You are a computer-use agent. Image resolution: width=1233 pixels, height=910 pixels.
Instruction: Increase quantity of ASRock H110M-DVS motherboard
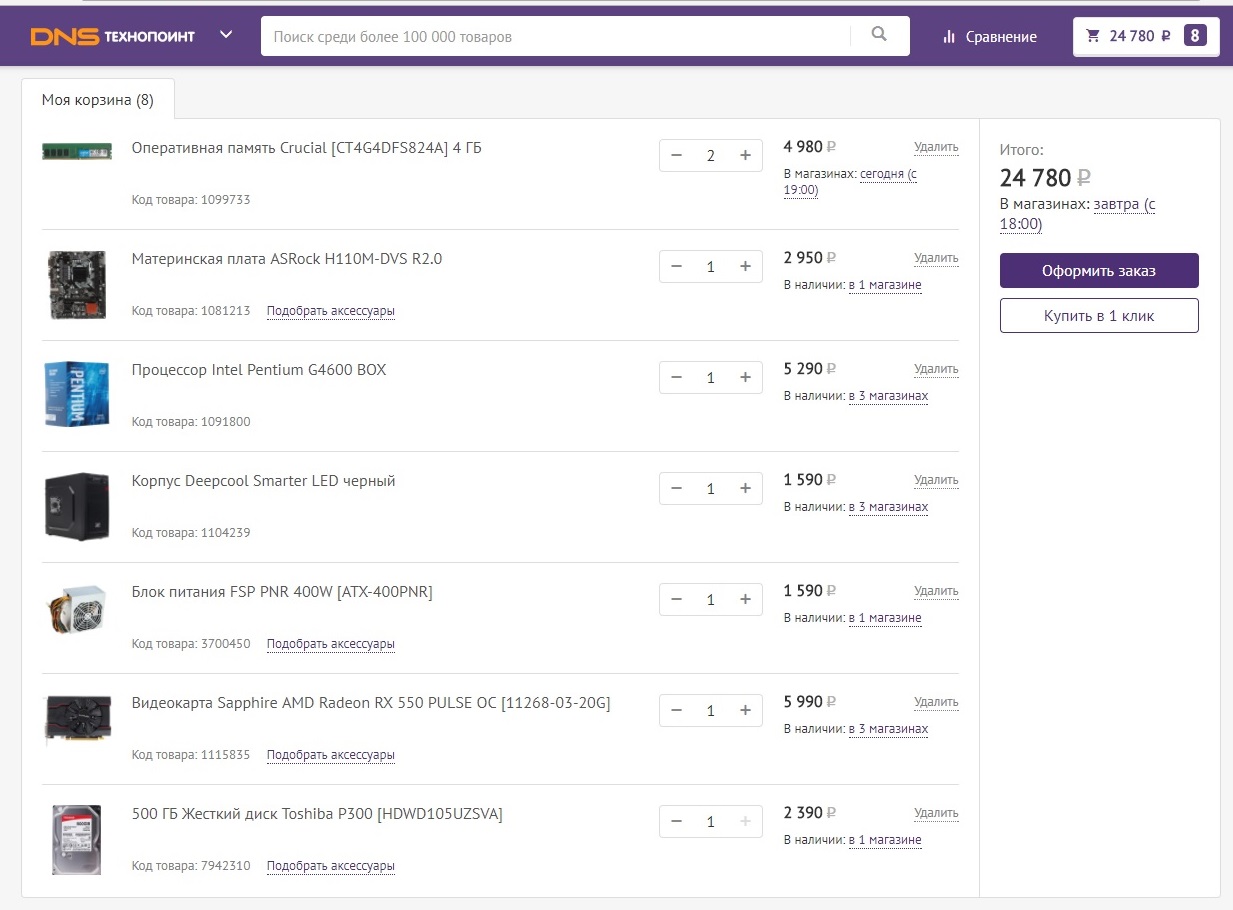tap(745, 266)
